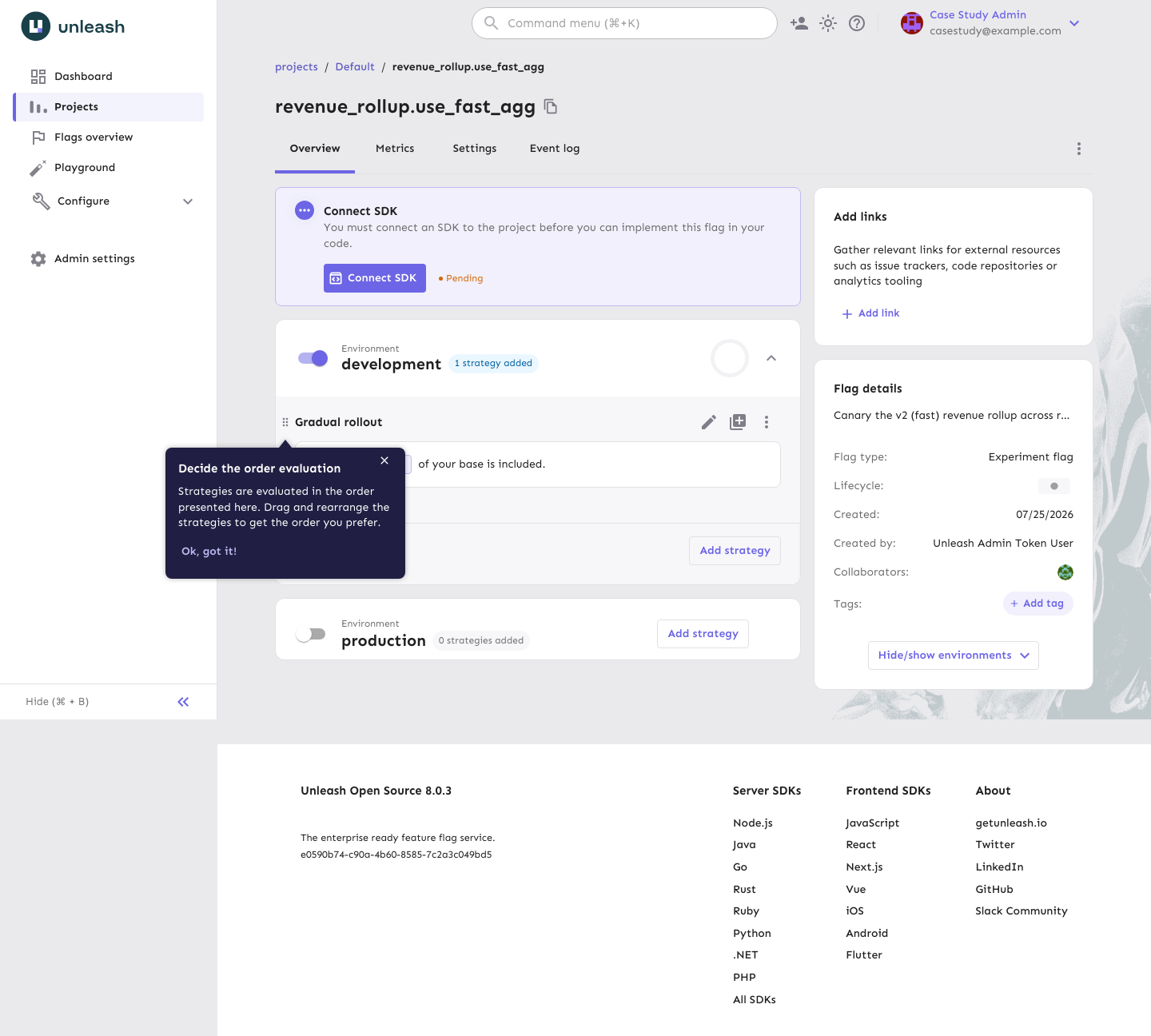Switch to the Metrics tab
Screen dimensions: 1151x1036
coord(395,149)
